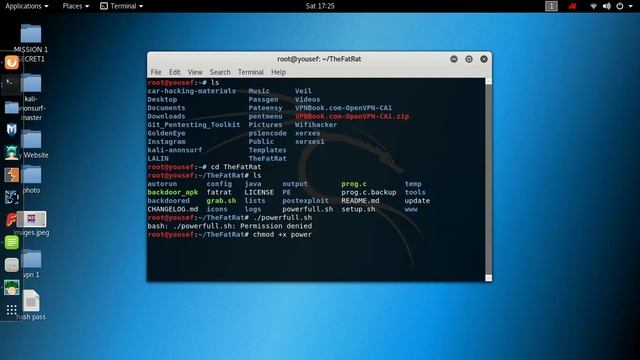Select the Website desktop folder
The height and width of the screenshot is (360, 640).
click(x=33, y=144)
